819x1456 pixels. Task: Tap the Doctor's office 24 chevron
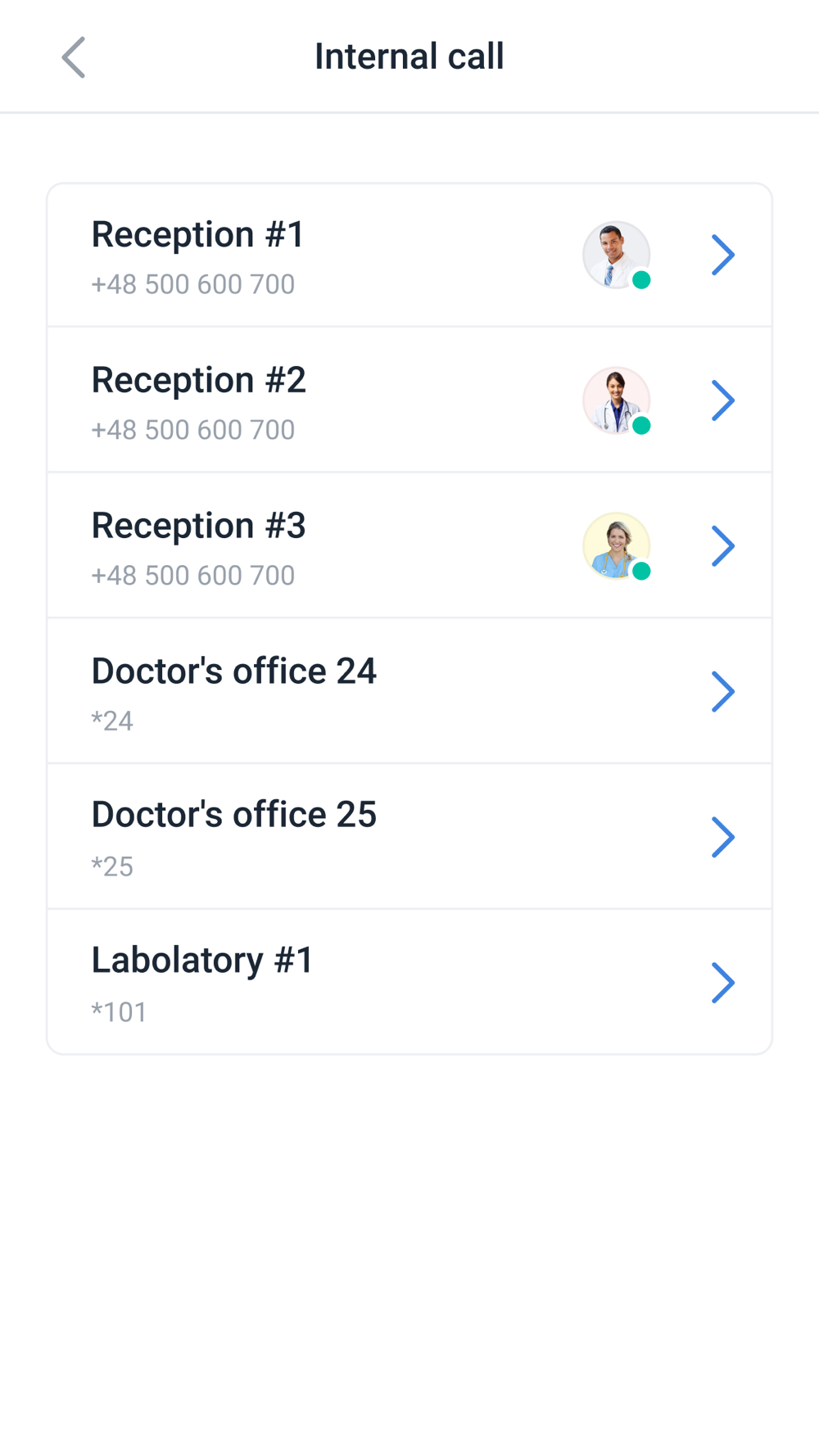pyautogui.click(x=722, y=692)
